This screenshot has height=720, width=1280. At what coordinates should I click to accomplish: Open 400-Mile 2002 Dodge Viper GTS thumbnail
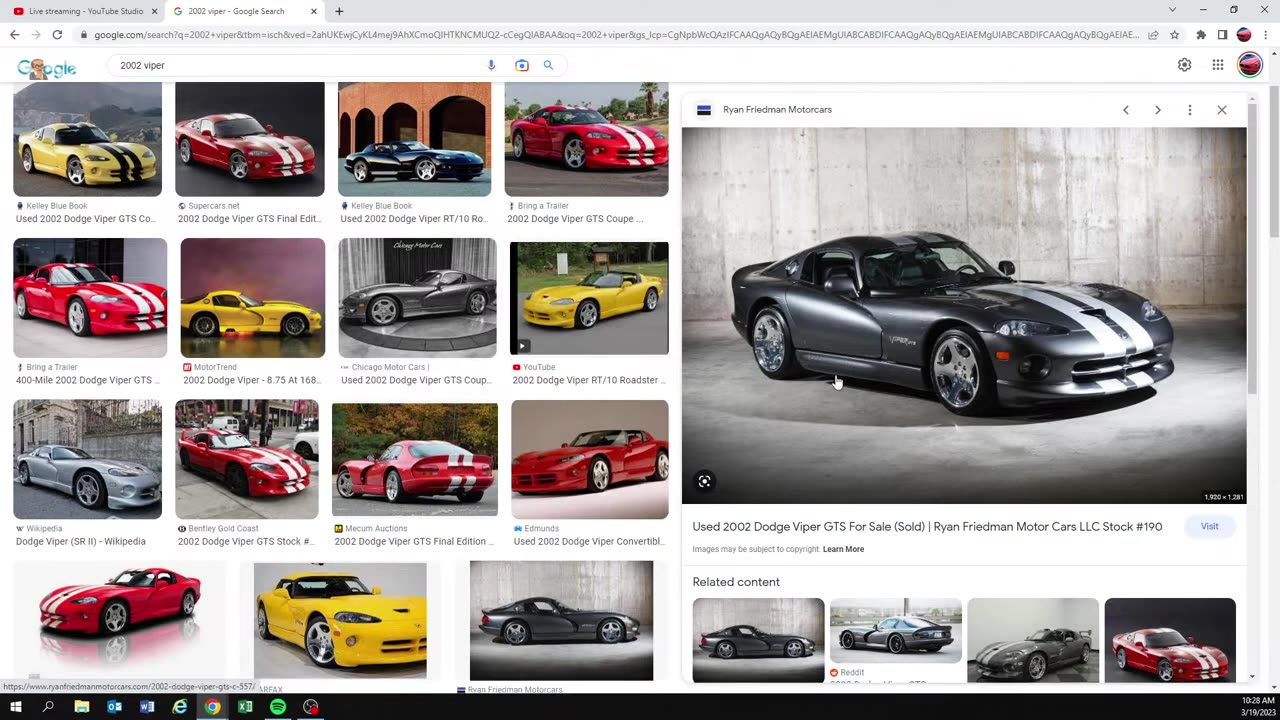[90, 298]
